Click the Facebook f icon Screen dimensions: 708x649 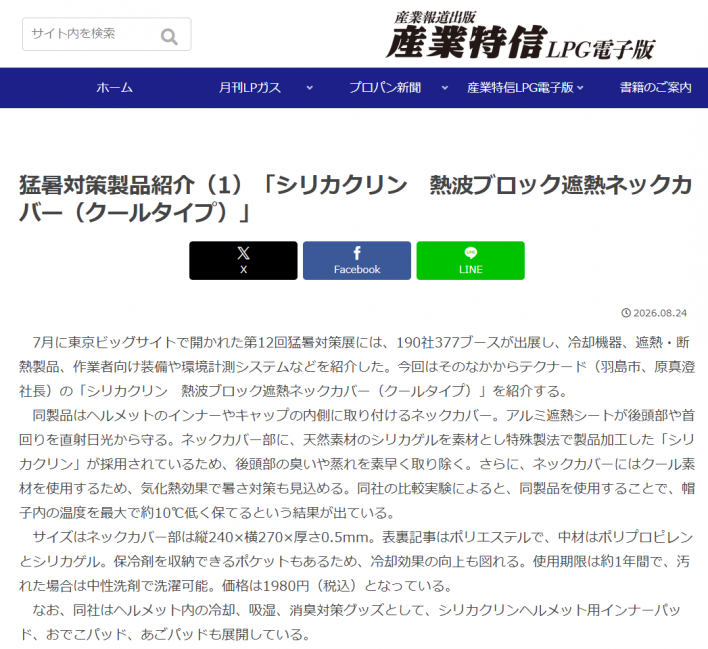[357, 253]
